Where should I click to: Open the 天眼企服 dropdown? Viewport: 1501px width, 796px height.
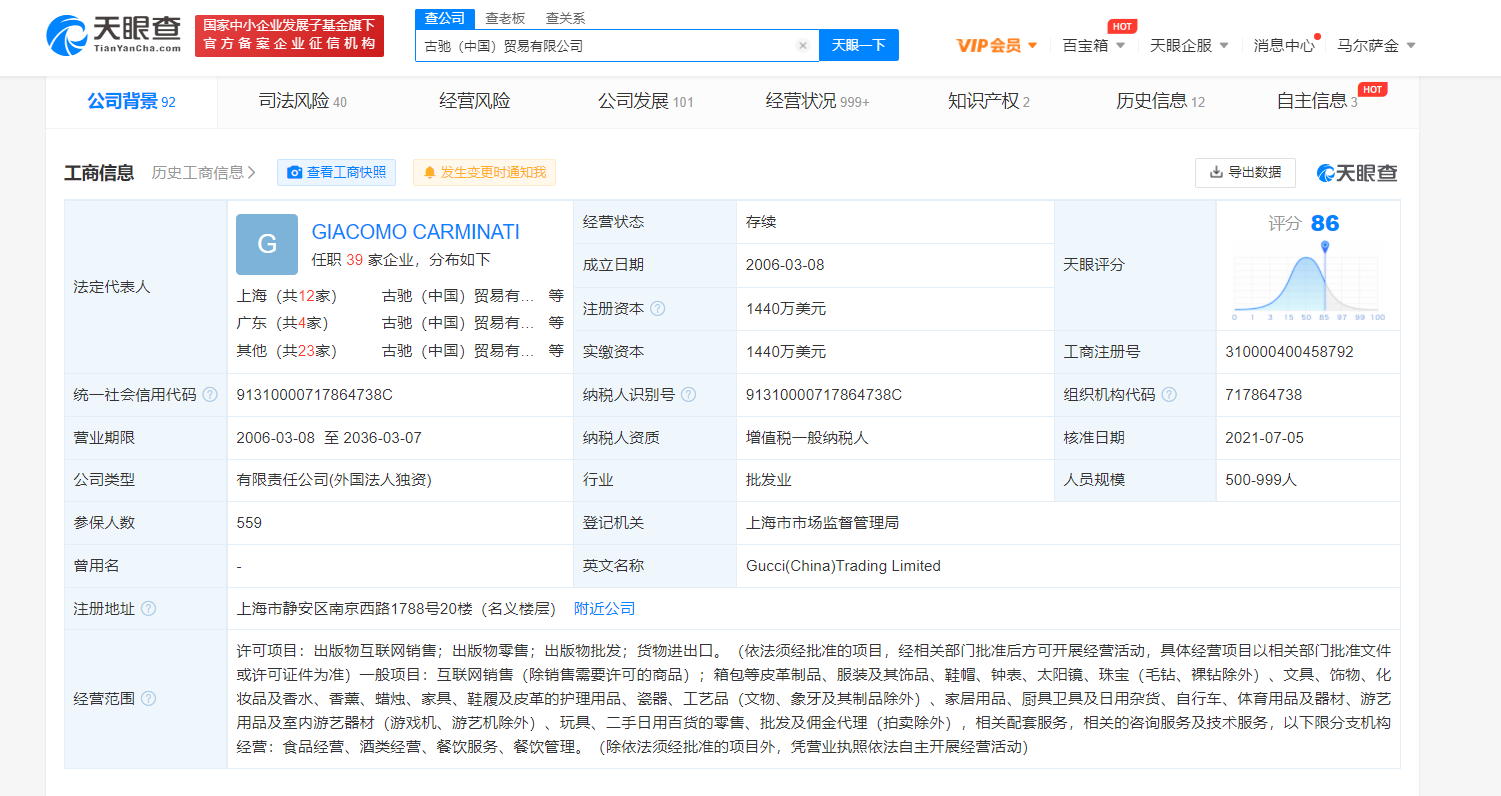(1189, 45)
